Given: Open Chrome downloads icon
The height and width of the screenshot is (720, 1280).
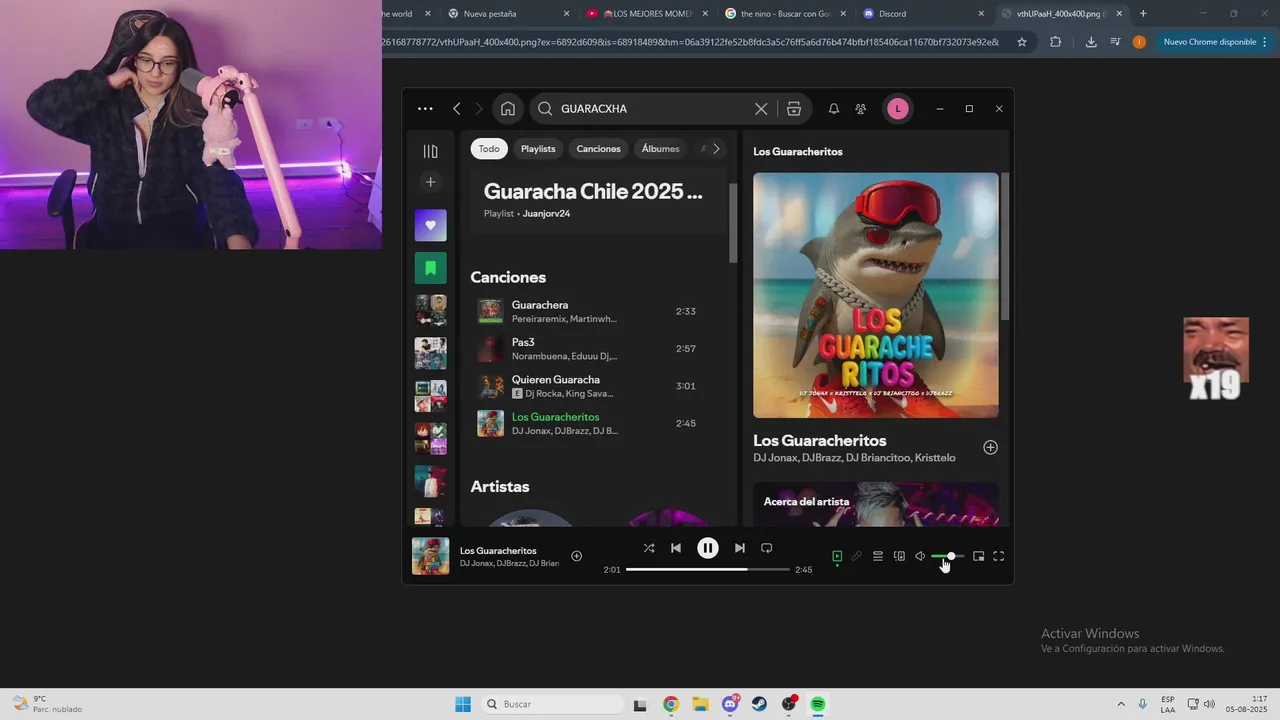Looking at the screenshot, I should tap(1091, 42).
